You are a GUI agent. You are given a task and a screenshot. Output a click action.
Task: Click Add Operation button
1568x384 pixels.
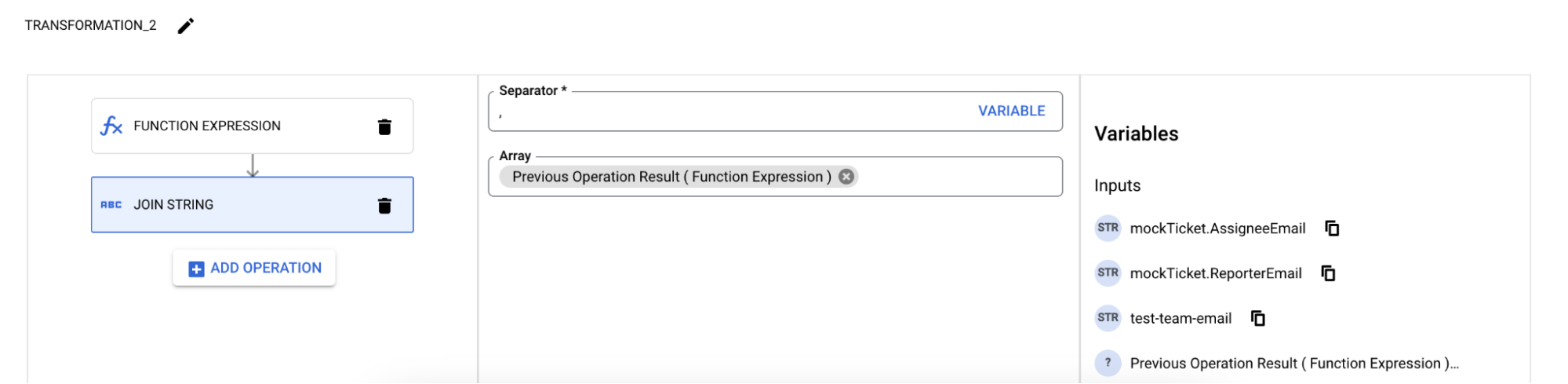[x=254, y=268]
